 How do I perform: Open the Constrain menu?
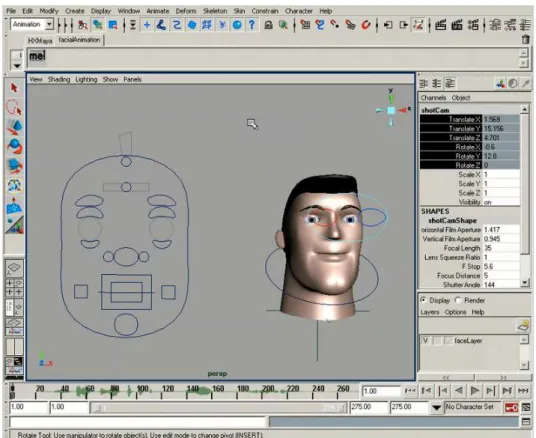265,11
